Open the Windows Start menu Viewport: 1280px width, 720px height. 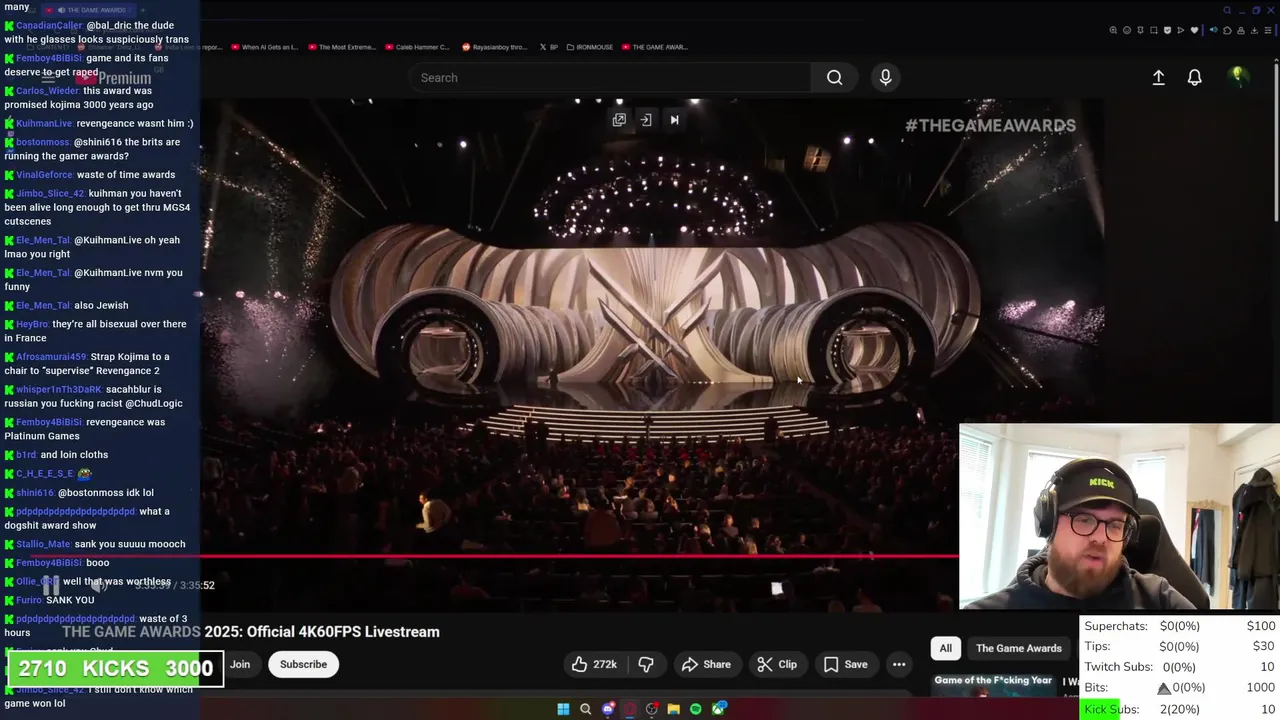click(563, 709)
